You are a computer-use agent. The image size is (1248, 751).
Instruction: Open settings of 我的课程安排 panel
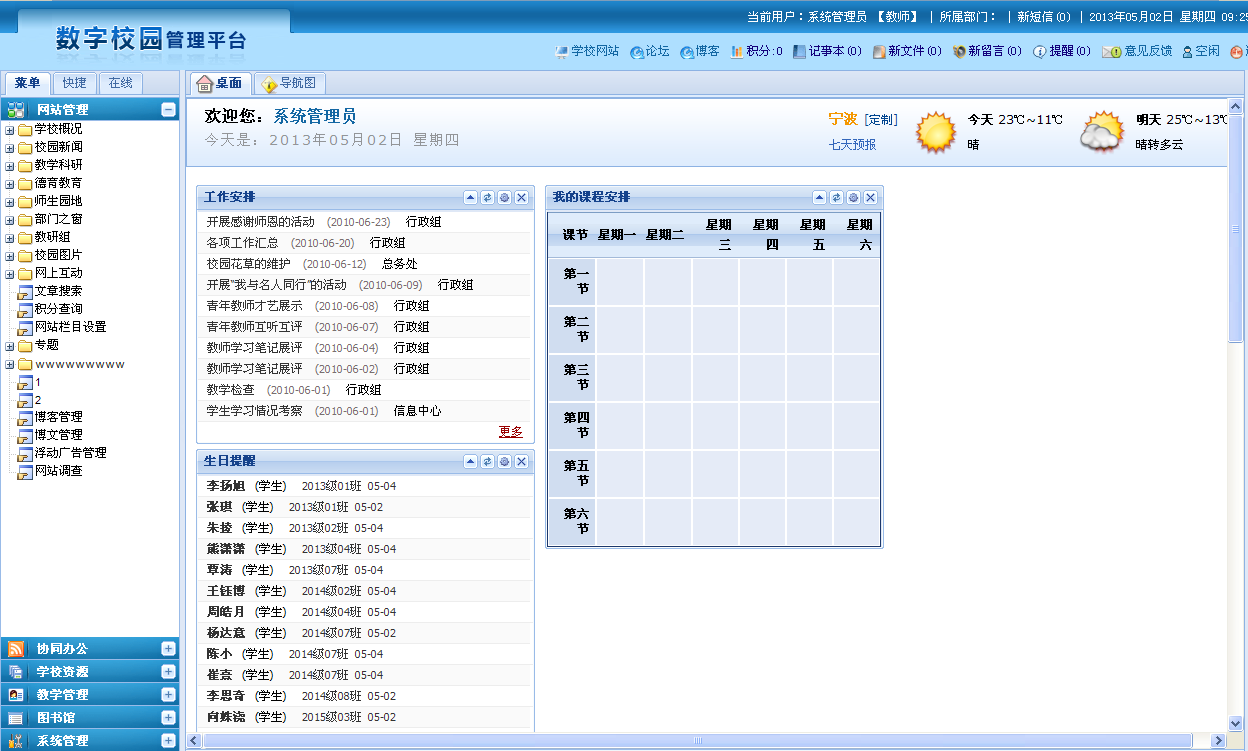point(854,197)
